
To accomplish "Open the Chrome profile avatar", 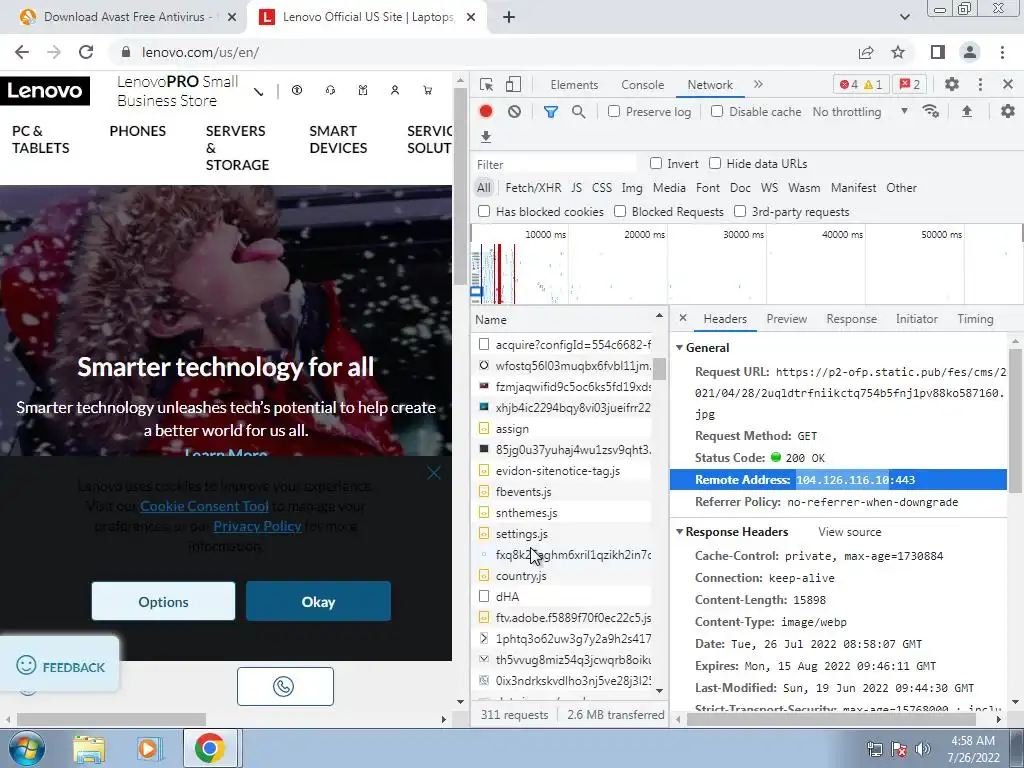I will pos(970,52).
